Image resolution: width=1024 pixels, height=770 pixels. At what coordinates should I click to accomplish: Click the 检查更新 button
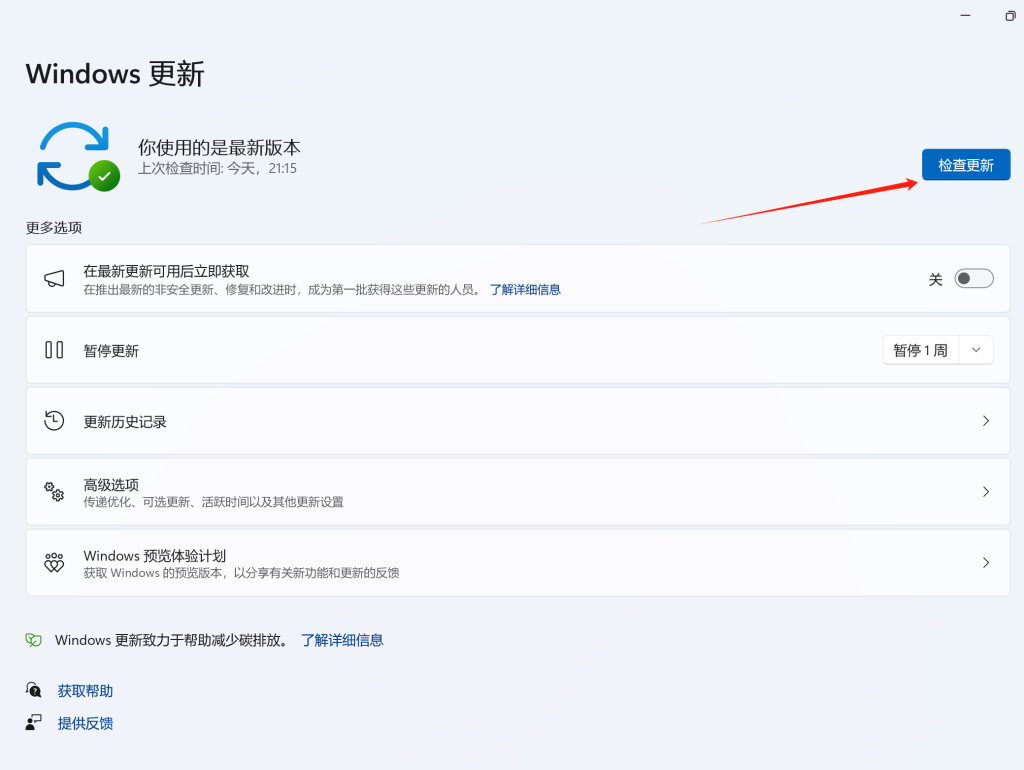pyautogui.click(x=965, y=164)
